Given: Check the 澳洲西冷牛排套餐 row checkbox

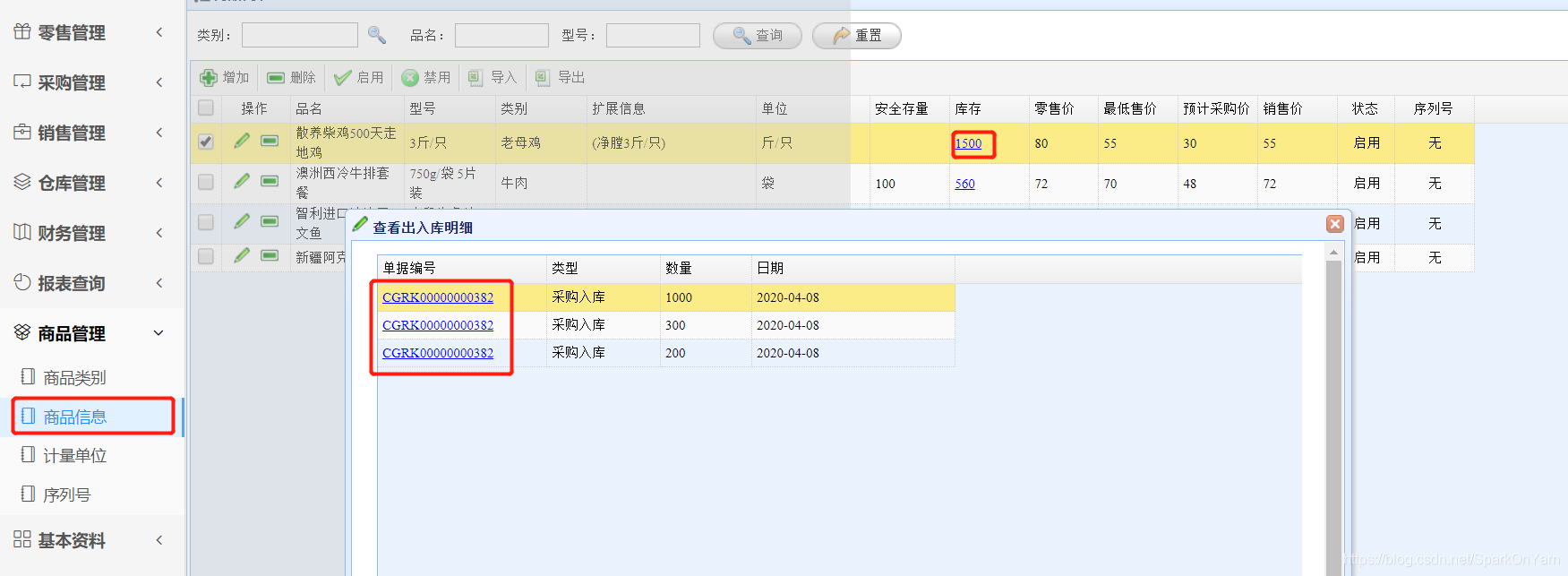Looking at the screenshot, I should [x=206, y=182].
